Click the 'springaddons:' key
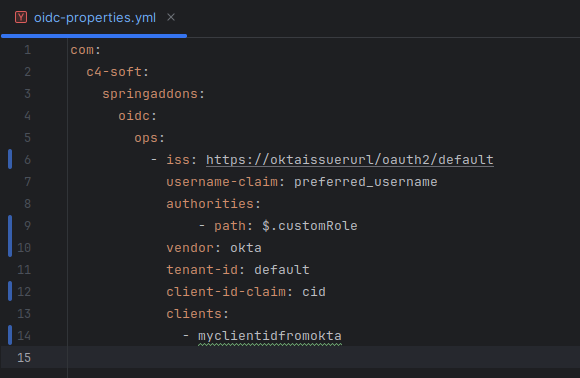The height and width of the screenshot is (378, 580). point(154,94)
